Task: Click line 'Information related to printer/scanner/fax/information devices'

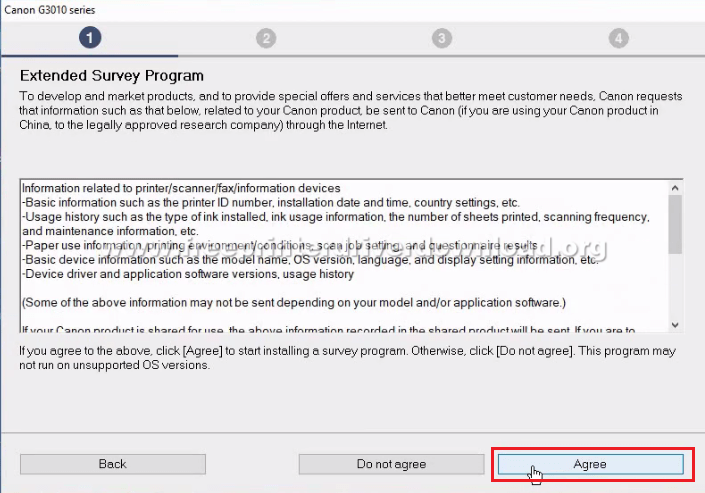Action: click(181, 188)
